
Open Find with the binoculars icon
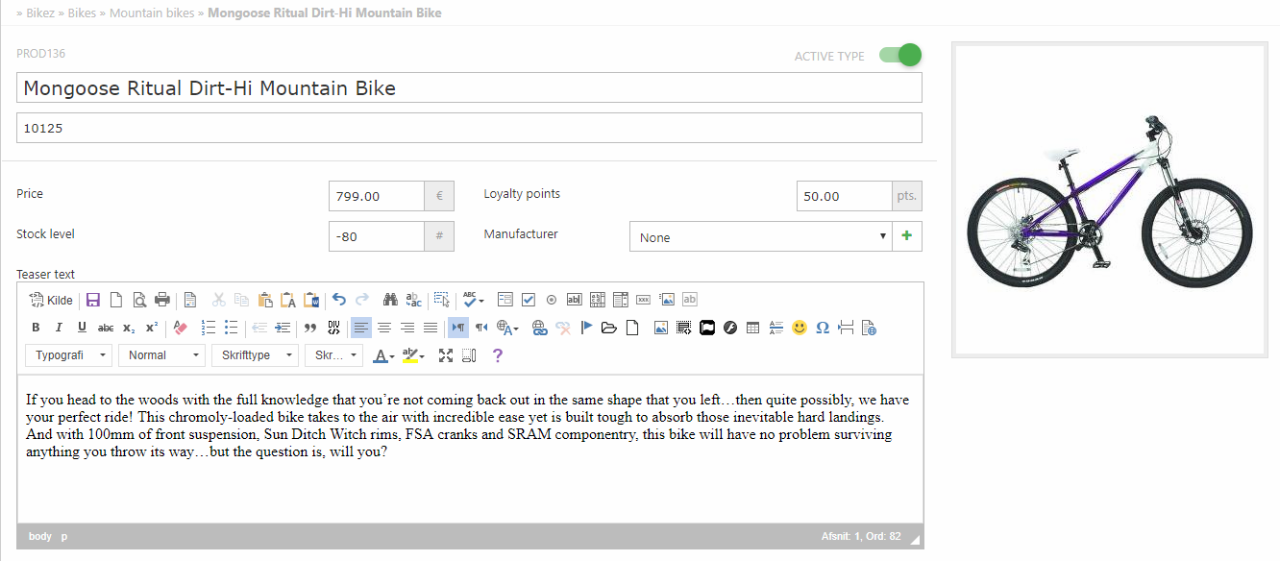(x=390, y=300)
